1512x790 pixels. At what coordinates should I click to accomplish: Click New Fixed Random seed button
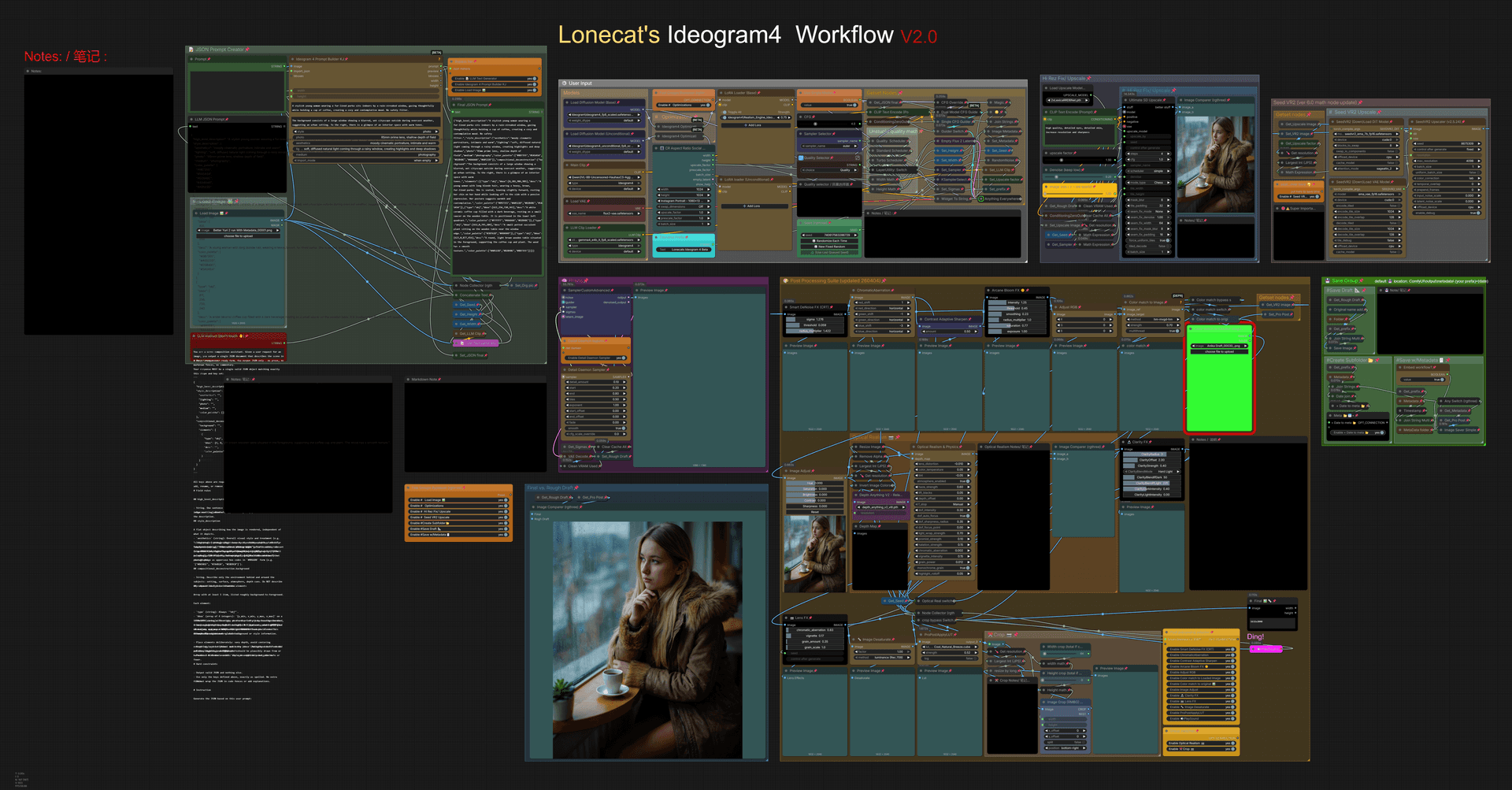829,247
